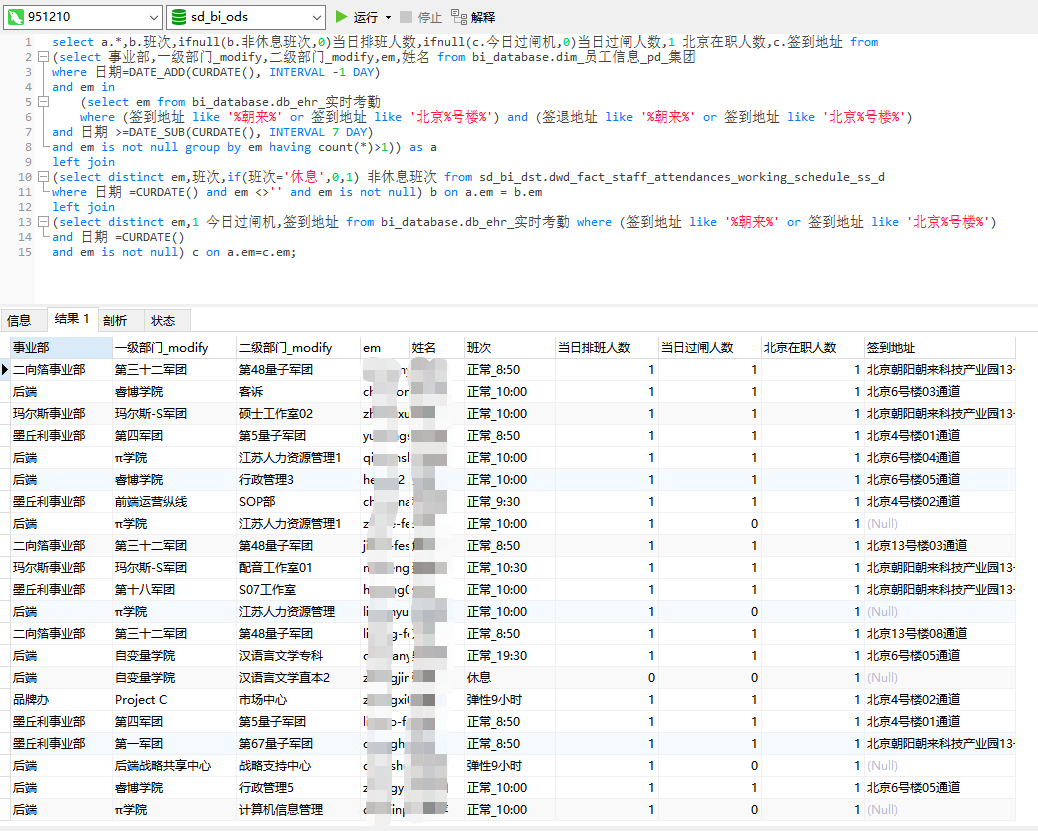Click the green connection icon beside 951210
Viewport: 1038px width, 831px height.
pyautogui.click(x=16, y=17)
